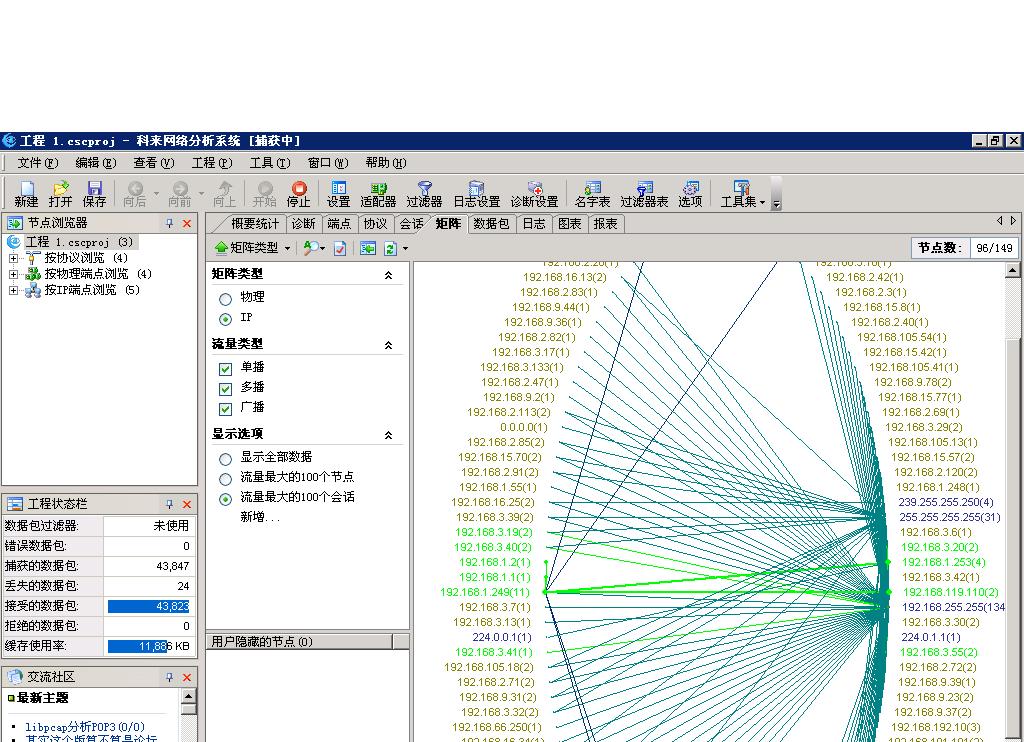Click the 适配器 (Adapter) toolbar icon
This screenshot has height=742, width=1024.
pyautogui.click(x=378, y=193)
